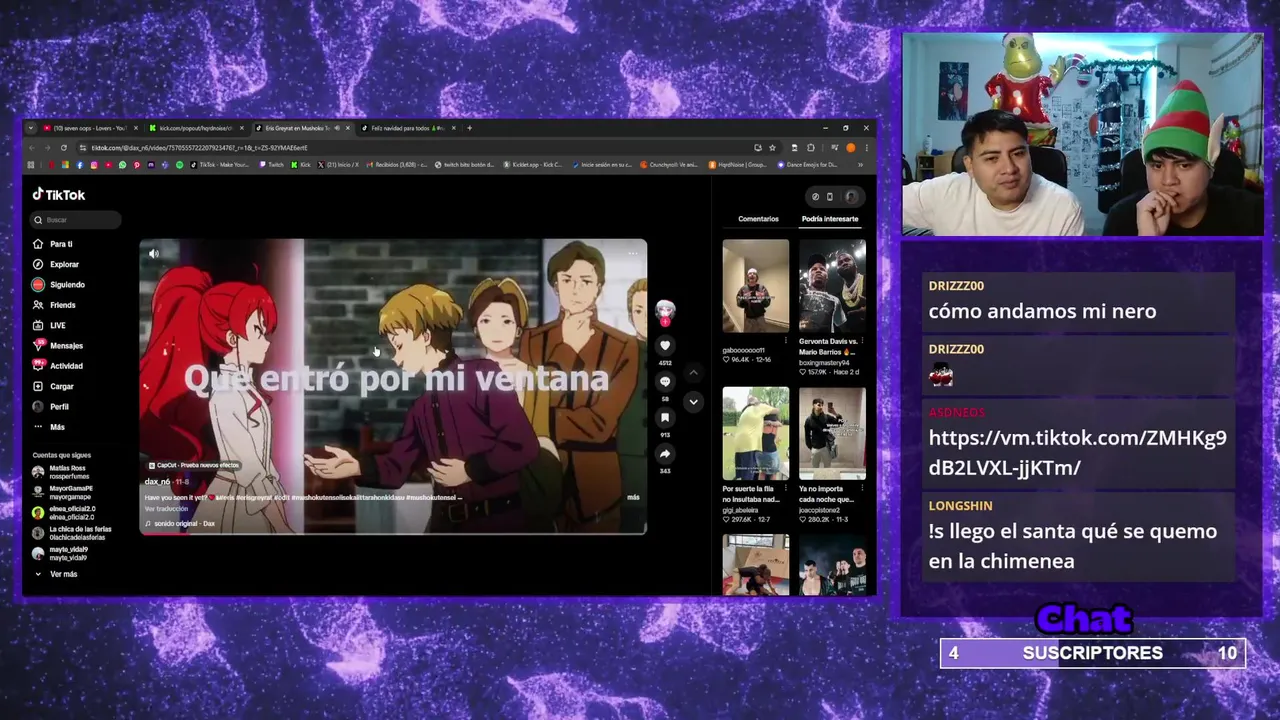Open the sonido original - Dax sound

(180, 523)
